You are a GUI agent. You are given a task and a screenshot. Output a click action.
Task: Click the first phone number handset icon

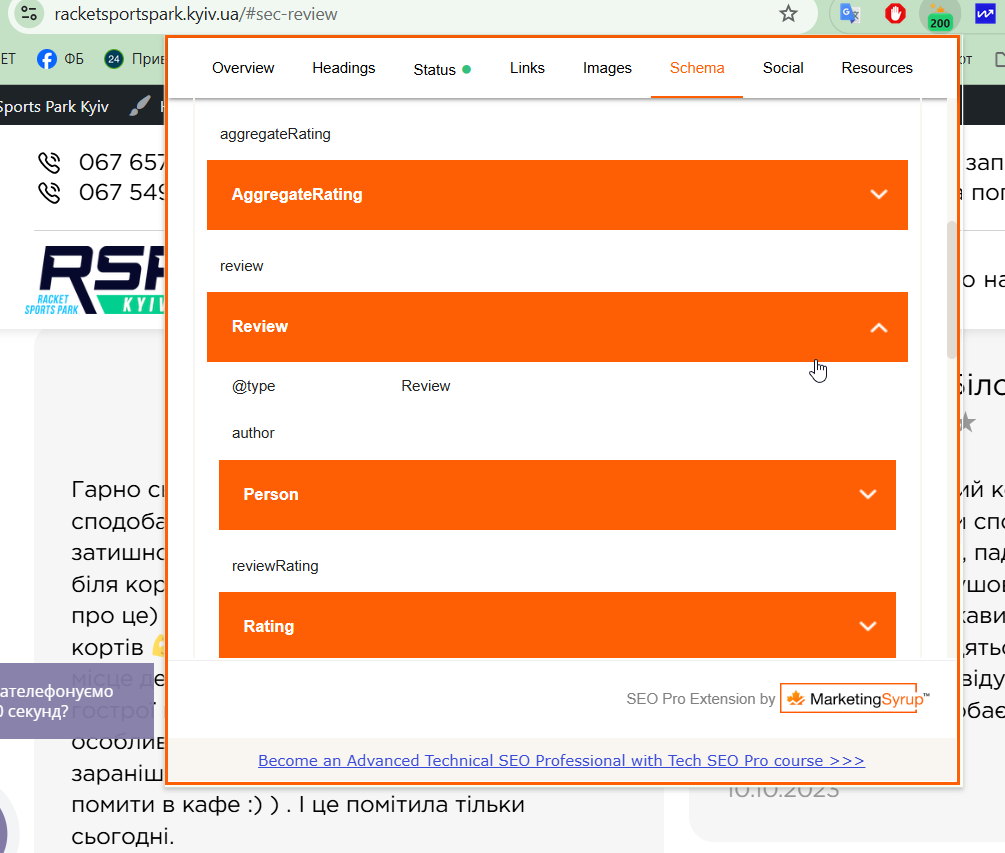pyautogui.click(x=49, y=163)
